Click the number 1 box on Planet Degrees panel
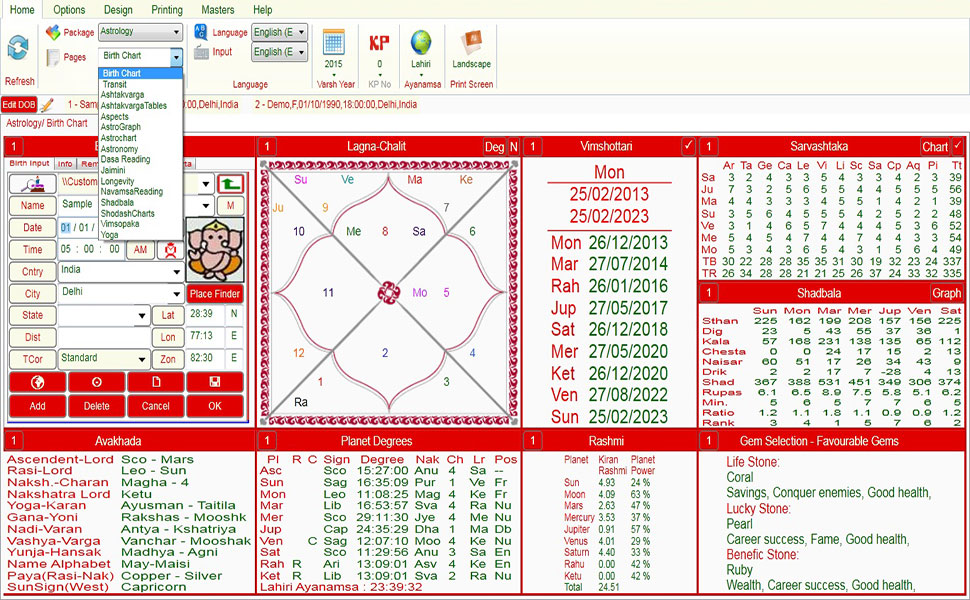970x600 pixels. point(267,441)
